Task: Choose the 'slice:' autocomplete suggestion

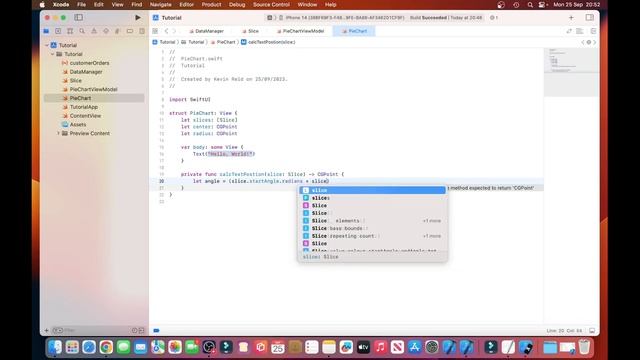Action: (372, 198)
